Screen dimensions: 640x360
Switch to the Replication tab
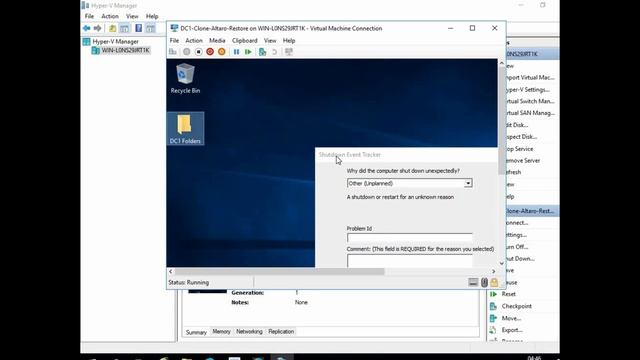(281, 331)
